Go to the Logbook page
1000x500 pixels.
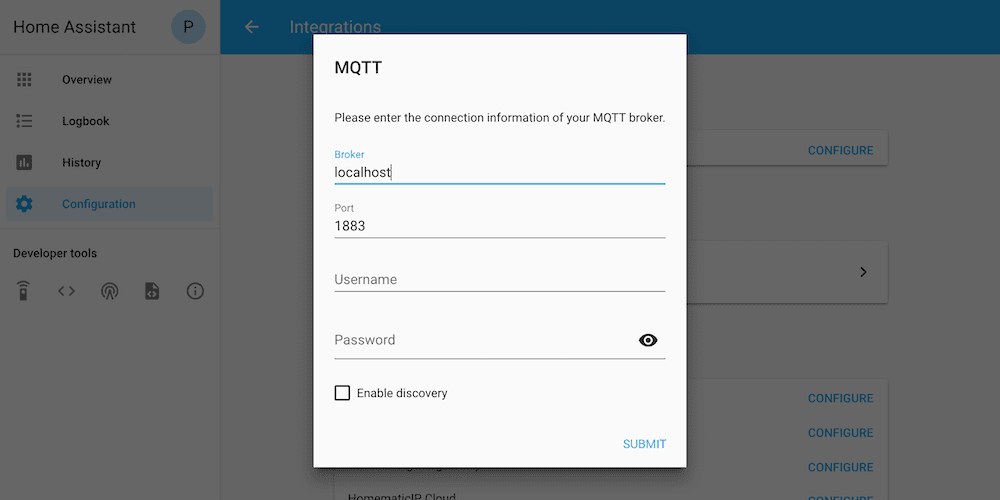click(x=86, y=121)
